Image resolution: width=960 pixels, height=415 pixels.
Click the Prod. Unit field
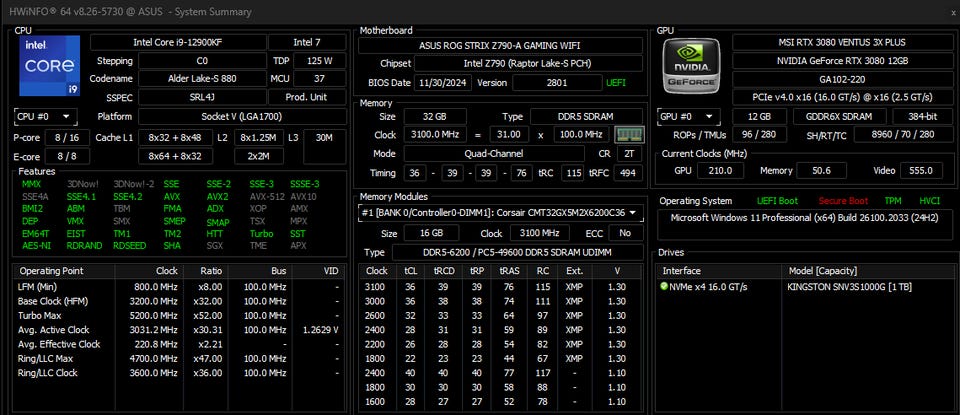pyautogui.click(x=307, y=97)
